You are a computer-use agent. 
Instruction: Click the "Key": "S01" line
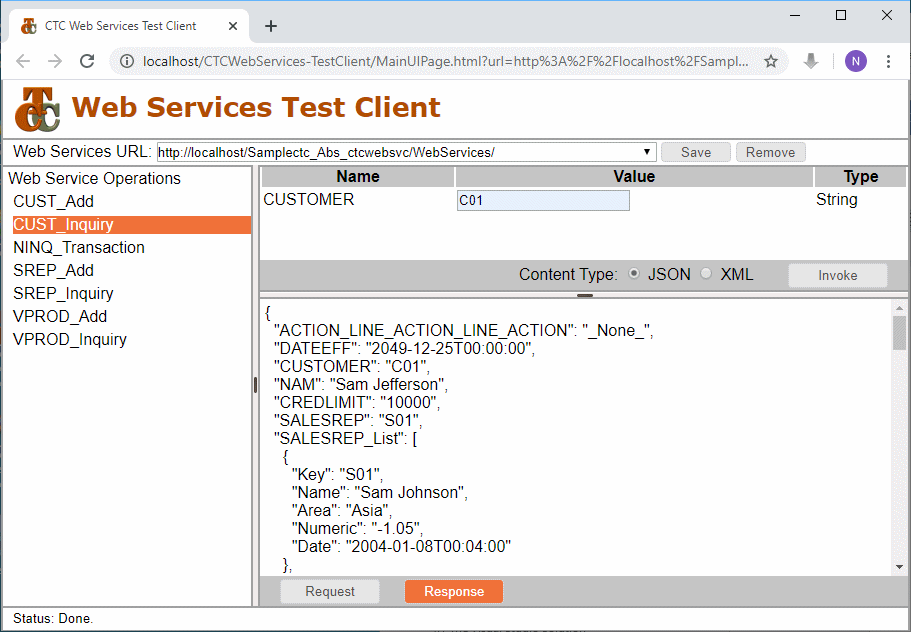(338, 475)
